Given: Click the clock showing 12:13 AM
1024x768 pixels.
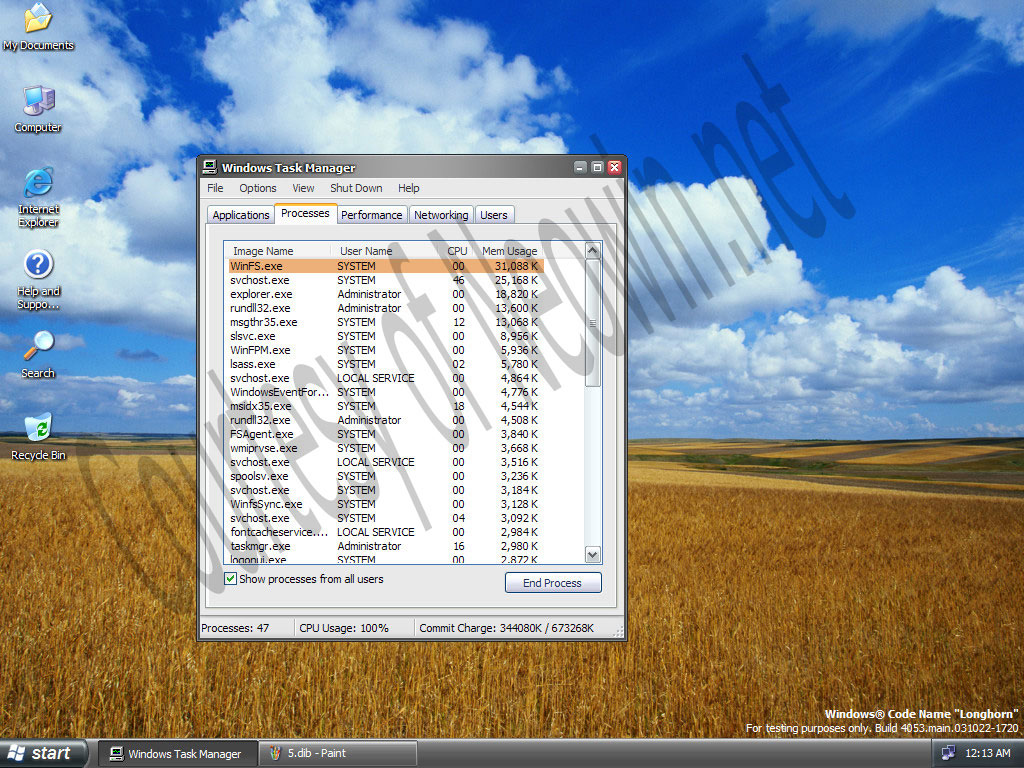Looking at the screenshot, I should click(987, 753).
